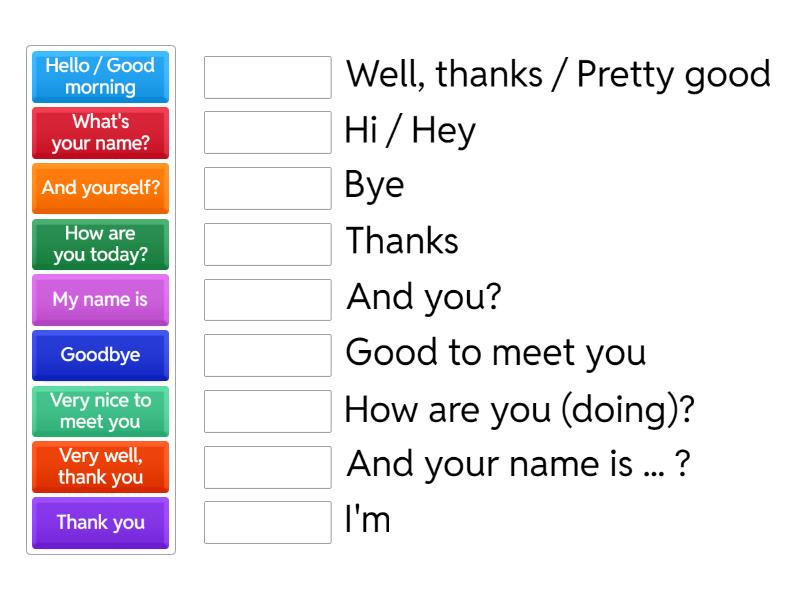Click the answer box beside 'I'm'
Image resolution: width=800 pixels, height=600 pixels.
[267, 522]
